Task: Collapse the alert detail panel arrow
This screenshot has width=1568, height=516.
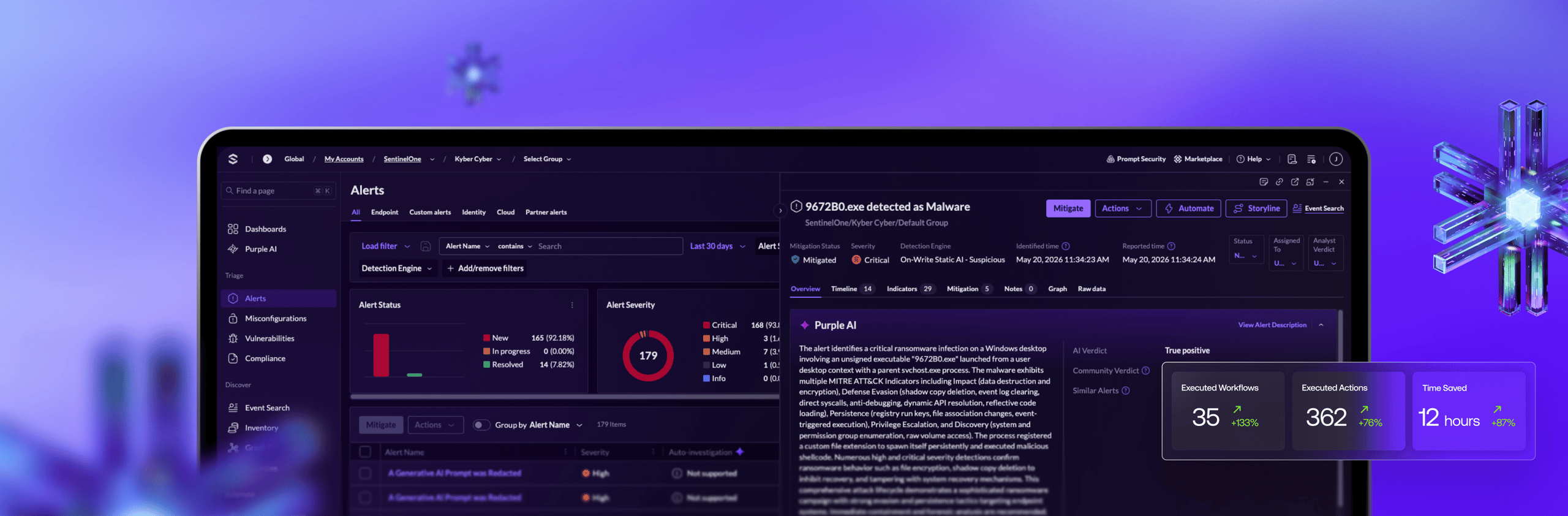Action: coord(780,211)
